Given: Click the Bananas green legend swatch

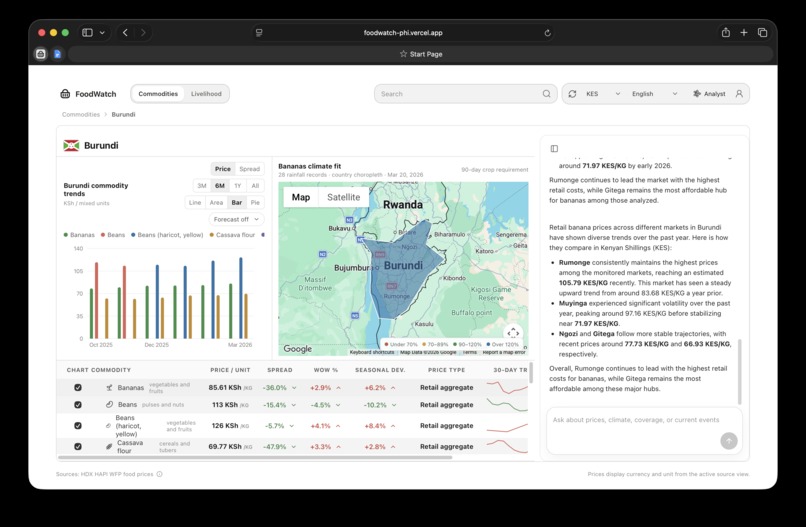Looking at the screenshot, I should click(x=66, y=235).
